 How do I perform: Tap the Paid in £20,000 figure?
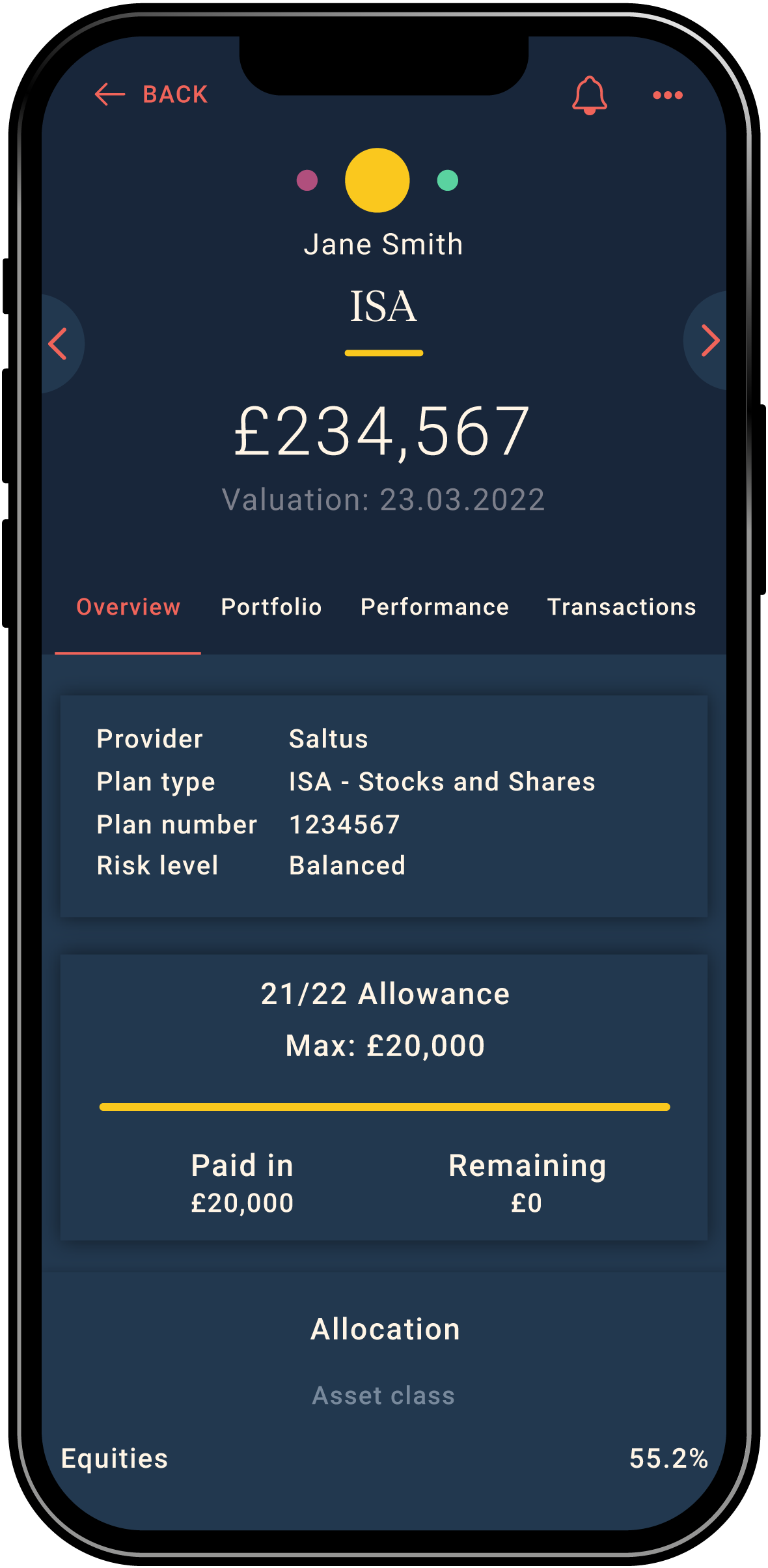242,1202
